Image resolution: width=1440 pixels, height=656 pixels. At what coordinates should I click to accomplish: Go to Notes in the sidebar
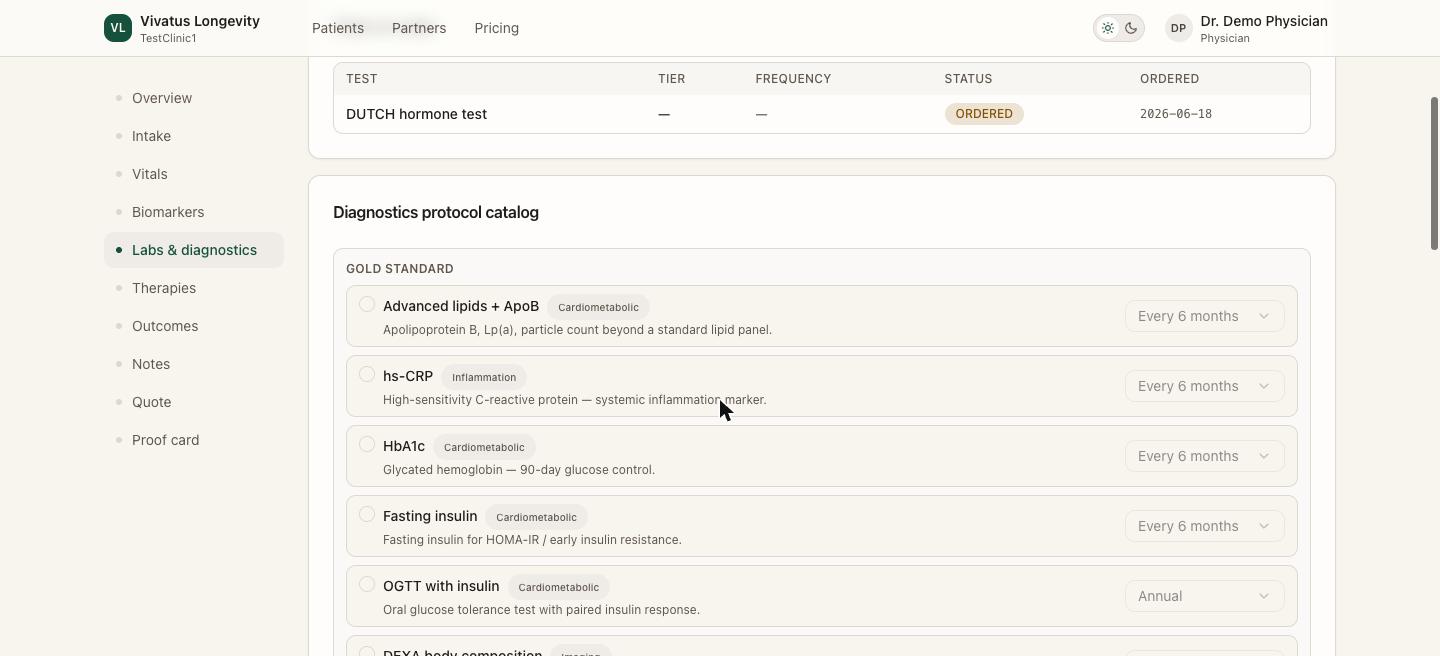click(x=194, y=364)
